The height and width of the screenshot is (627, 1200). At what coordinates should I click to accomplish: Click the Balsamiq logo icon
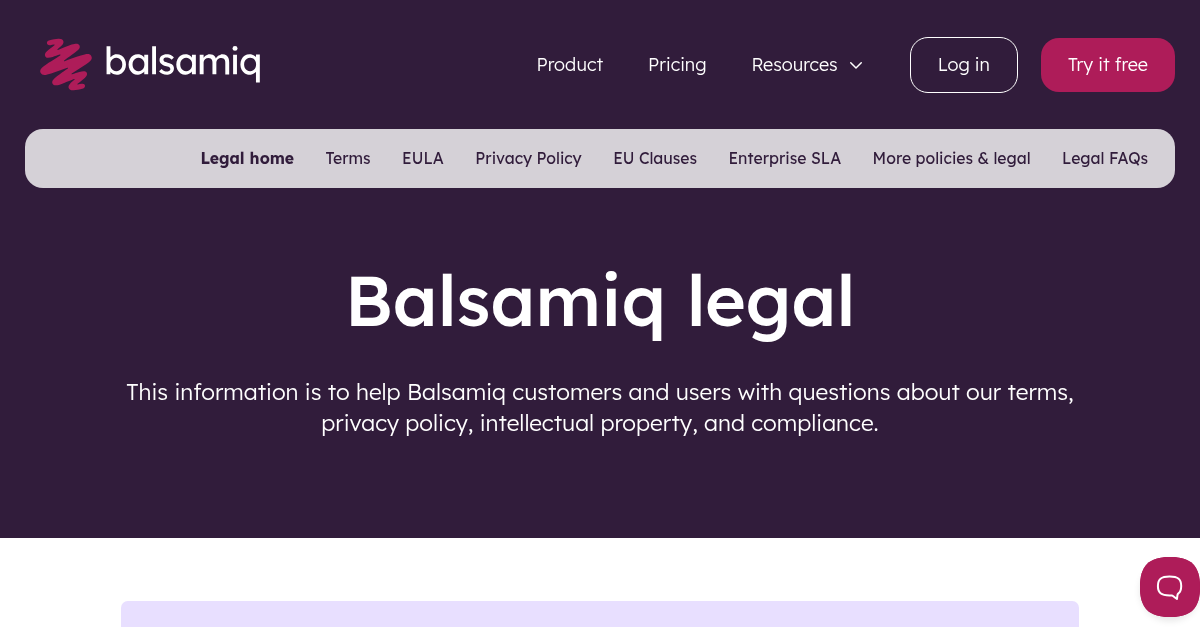click(x=64, y=64)
